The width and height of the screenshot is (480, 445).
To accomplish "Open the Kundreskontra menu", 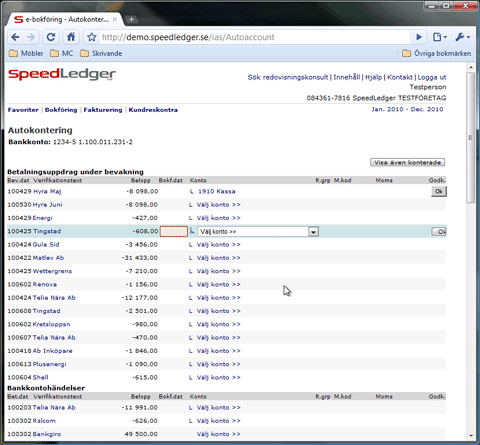I will (x=153, y=110).
